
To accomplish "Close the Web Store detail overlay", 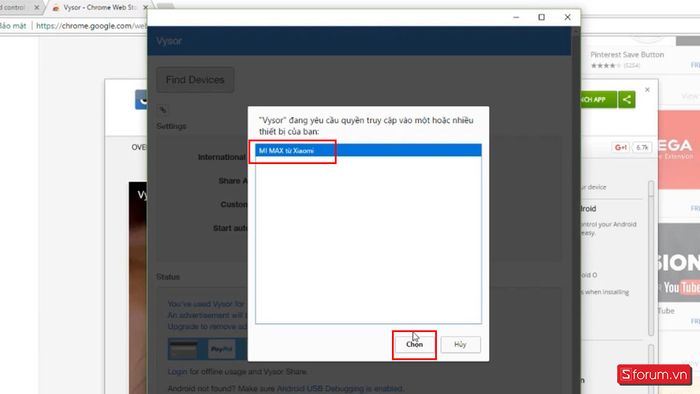I will point(647,90).
